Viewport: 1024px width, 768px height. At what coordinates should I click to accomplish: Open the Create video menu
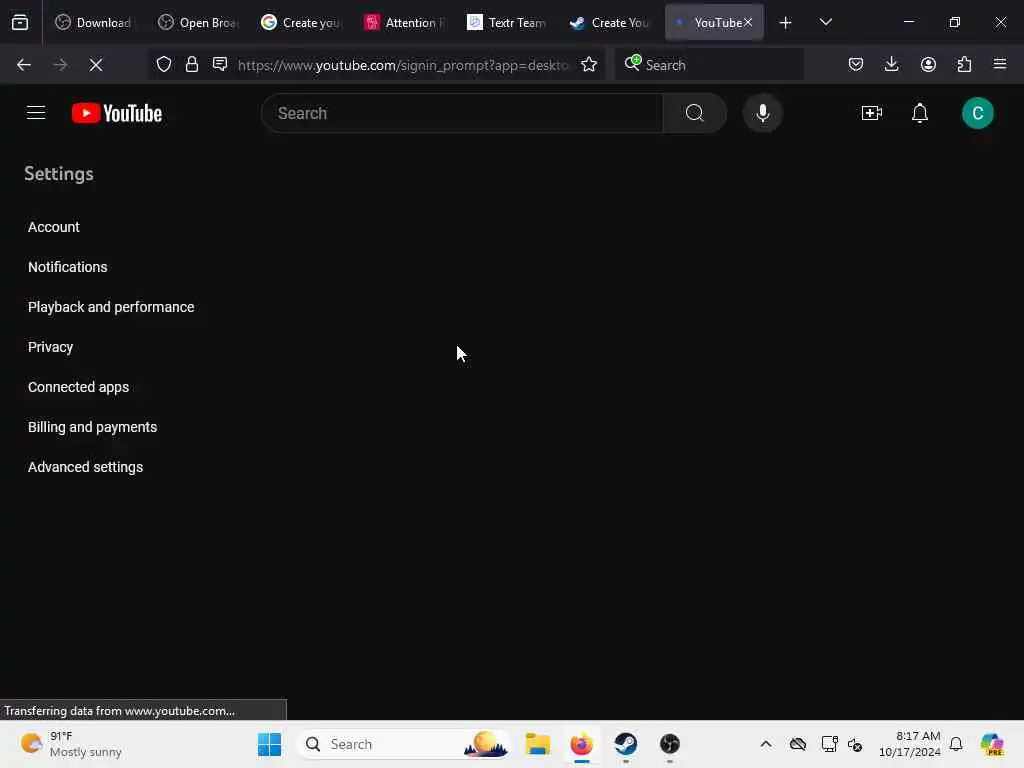[x=872, y=113]
